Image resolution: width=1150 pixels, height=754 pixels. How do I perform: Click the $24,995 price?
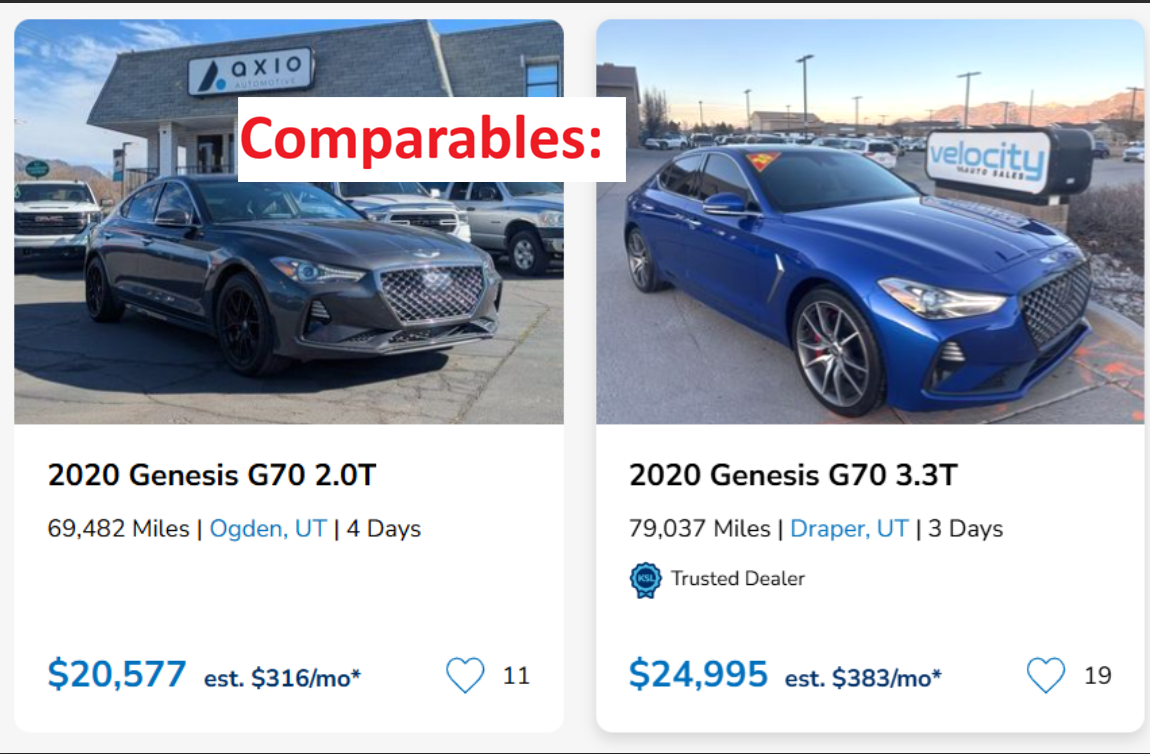tap(698, 675)
